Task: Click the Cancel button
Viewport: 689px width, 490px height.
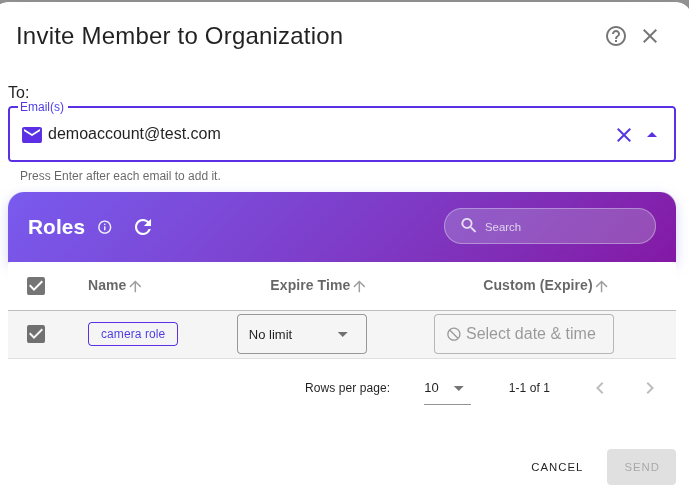Action: tap(556, 467)
